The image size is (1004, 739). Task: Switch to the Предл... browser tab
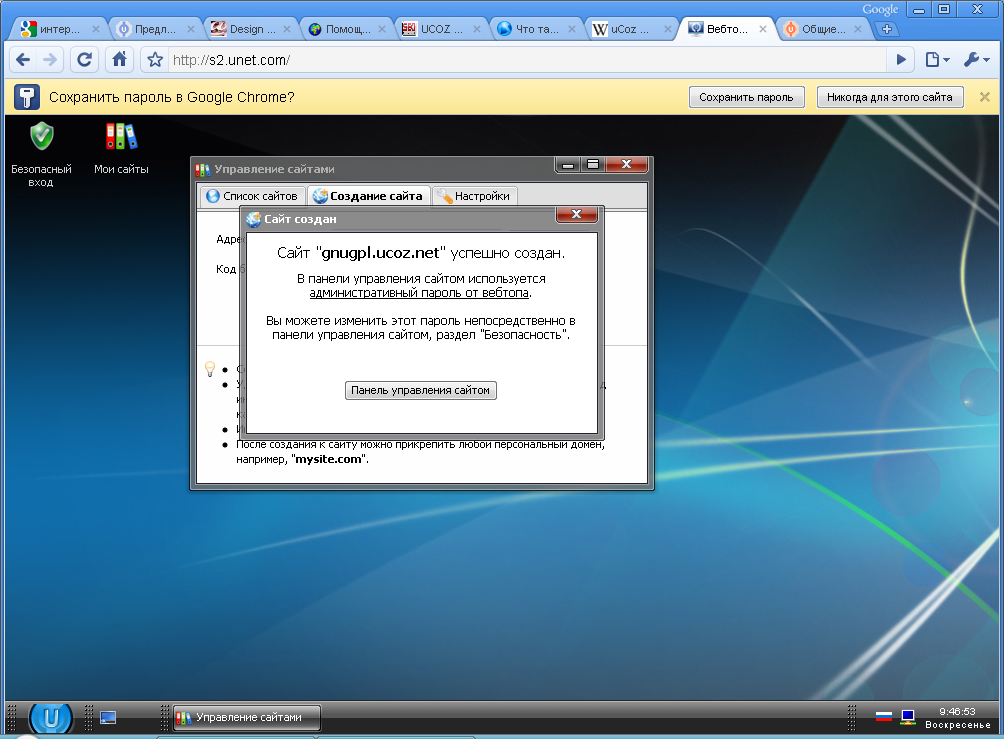pos(154,29)
